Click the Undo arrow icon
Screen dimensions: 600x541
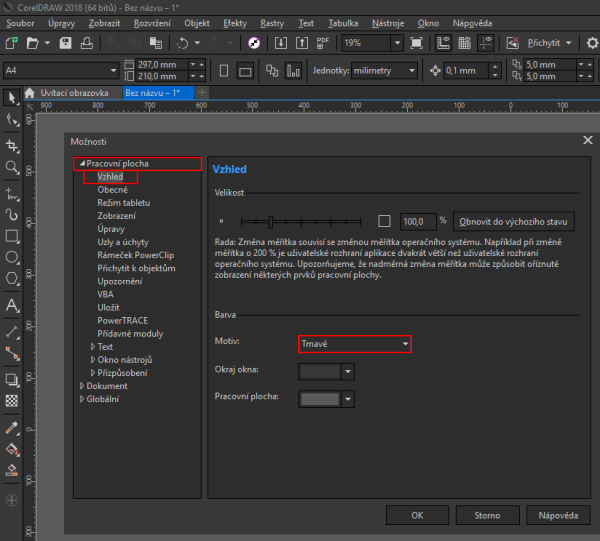[x=183, y=43]
